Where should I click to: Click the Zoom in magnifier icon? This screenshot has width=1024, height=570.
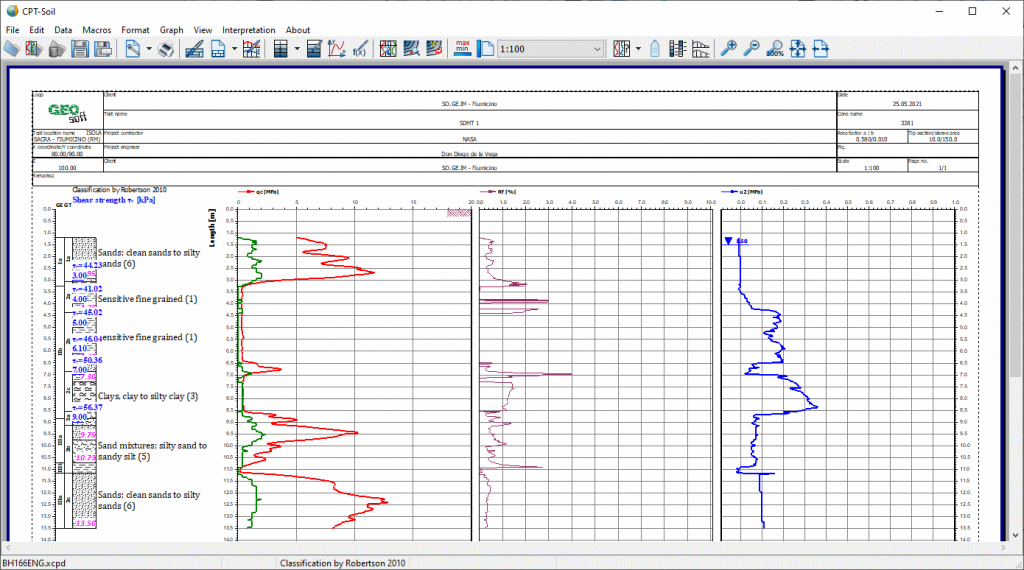(x=730, y=48)
